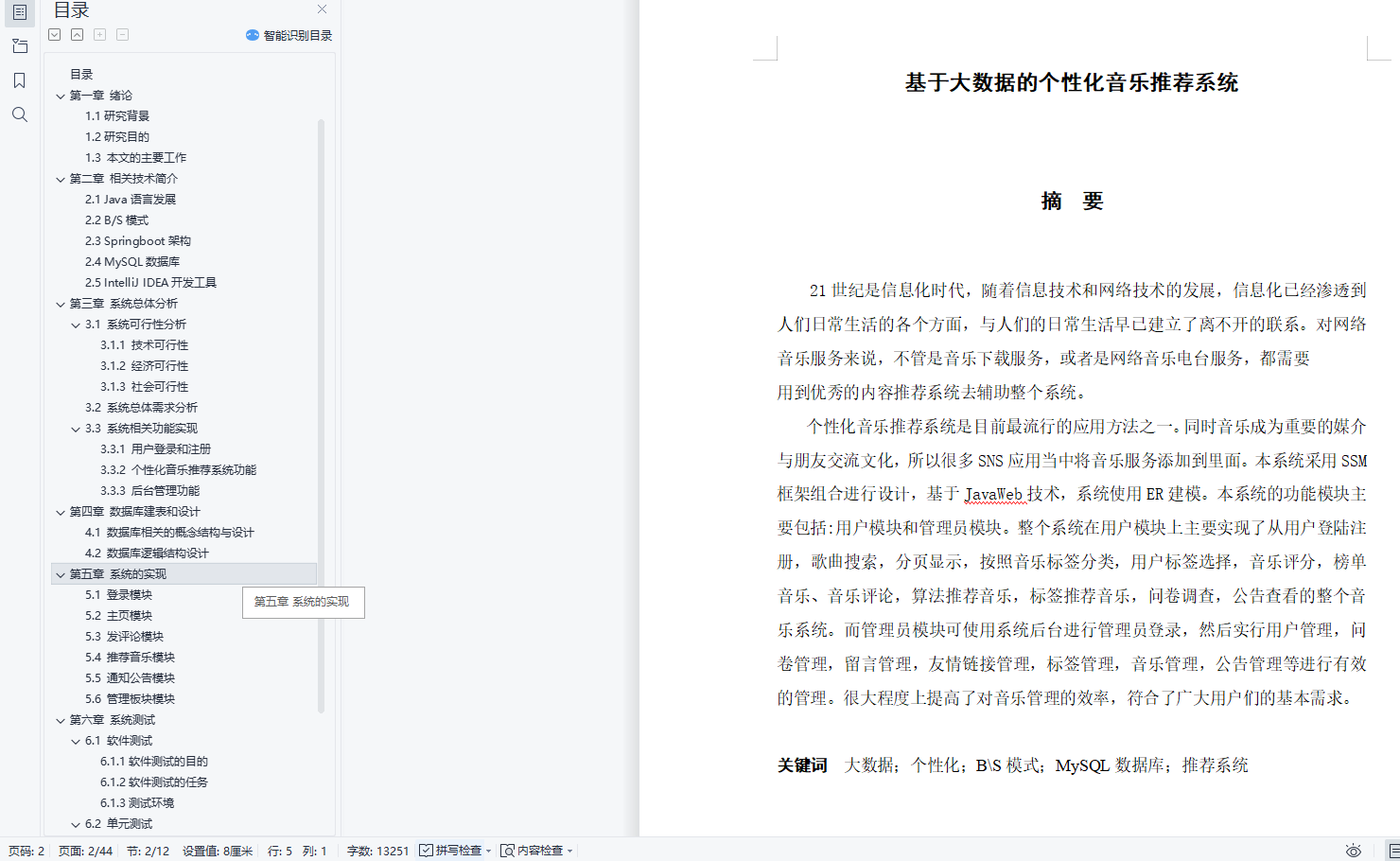The image size is (1400, 861).
Task: Toggle eye-protection mode icon in status bar
Action: click(1354, 851)
